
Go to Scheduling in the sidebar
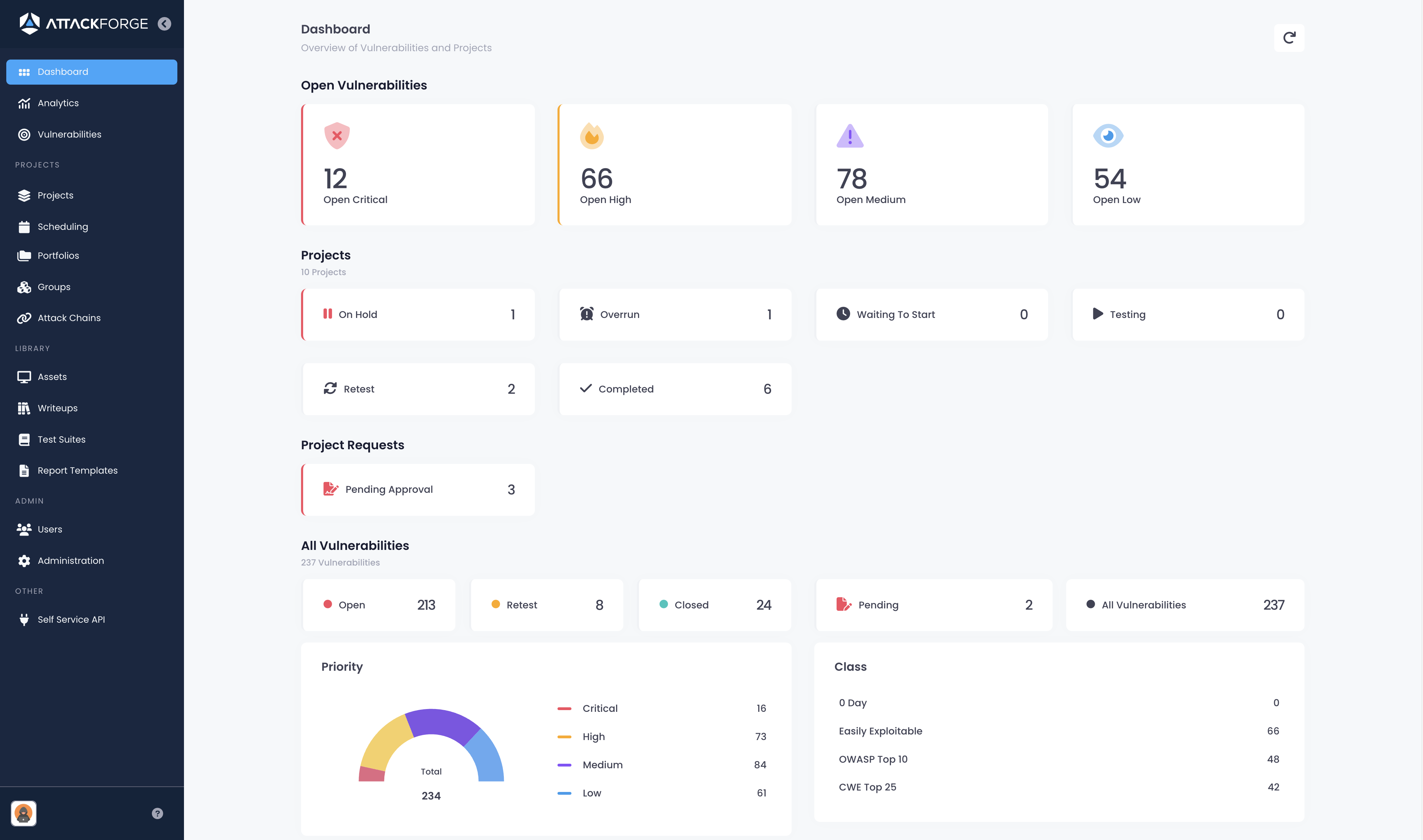pos(62,226)
